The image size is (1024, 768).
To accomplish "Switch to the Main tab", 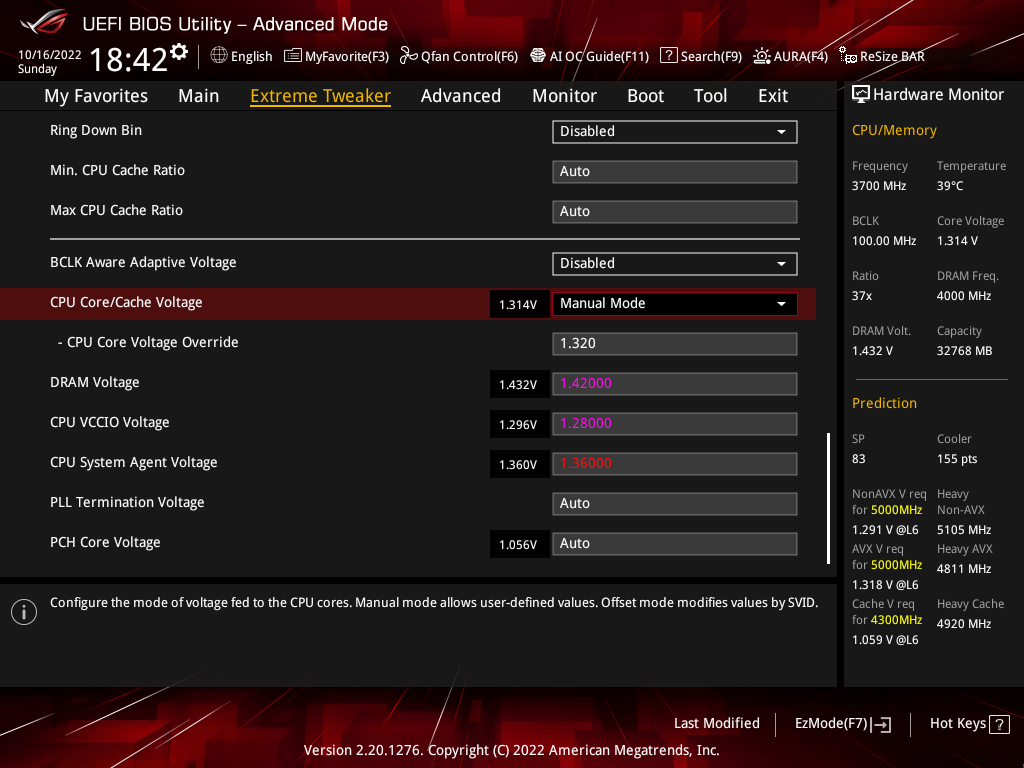I will (x=199, y=96).
